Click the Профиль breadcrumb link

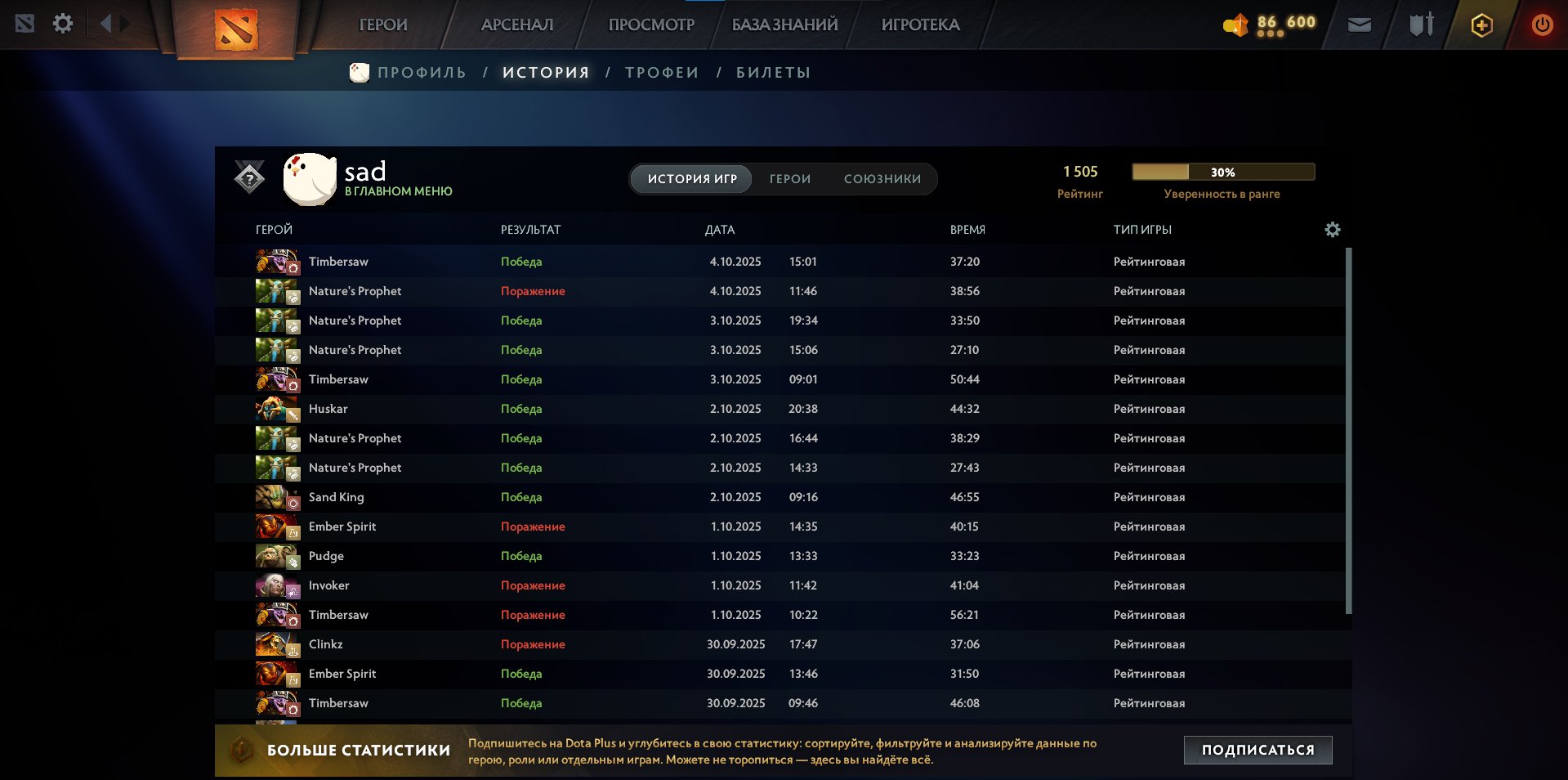(422, 73)
